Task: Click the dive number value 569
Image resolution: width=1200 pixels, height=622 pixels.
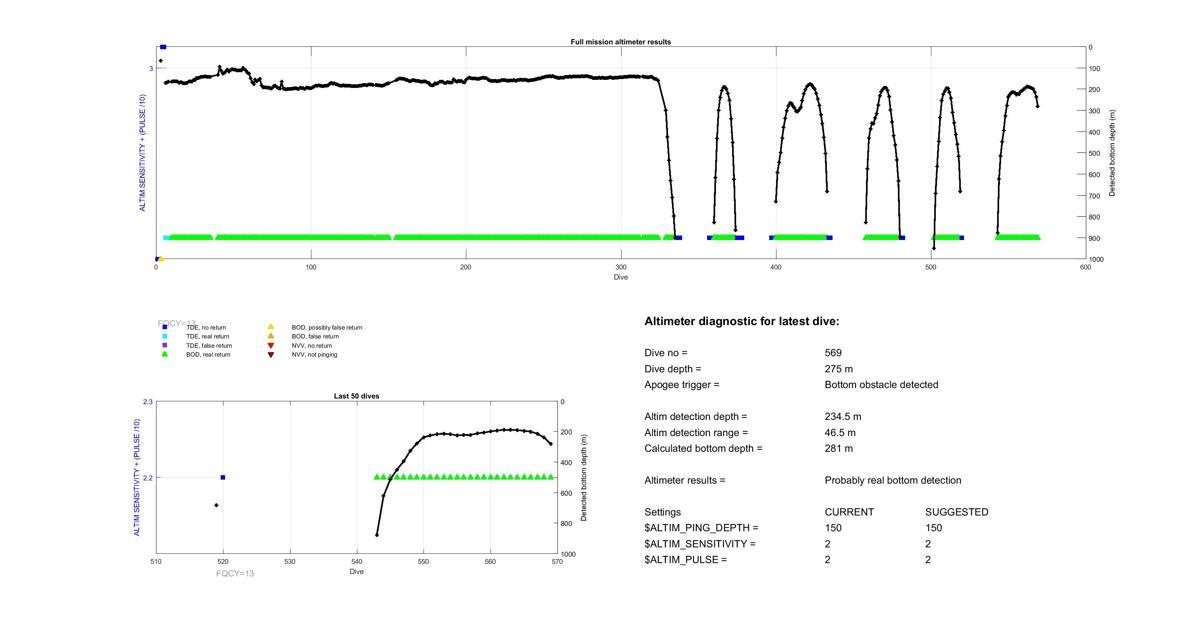Action: (833, 353)
